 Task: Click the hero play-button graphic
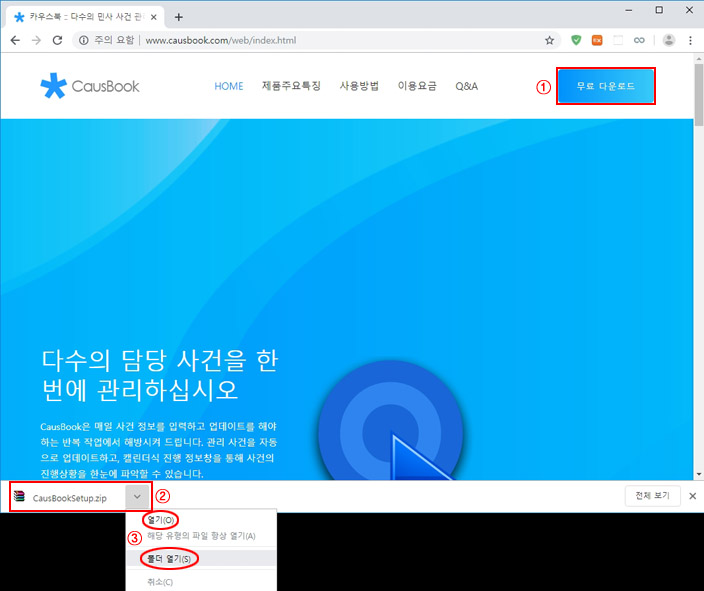(x=391, y=422)
